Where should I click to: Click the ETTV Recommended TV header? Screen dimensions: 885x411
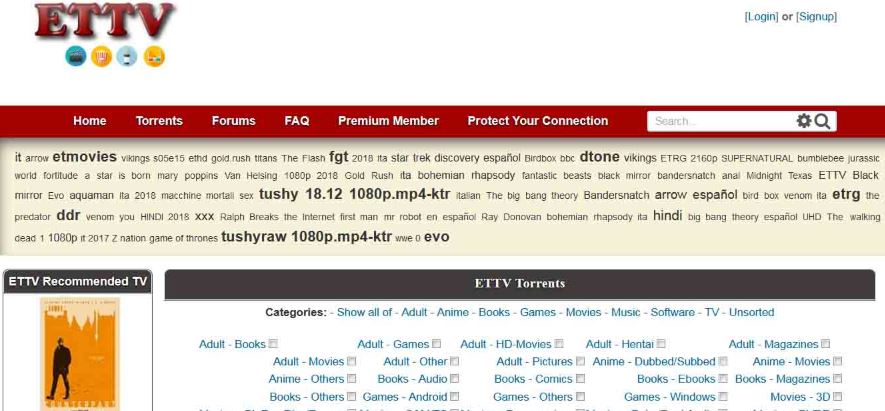click(78, 281)
